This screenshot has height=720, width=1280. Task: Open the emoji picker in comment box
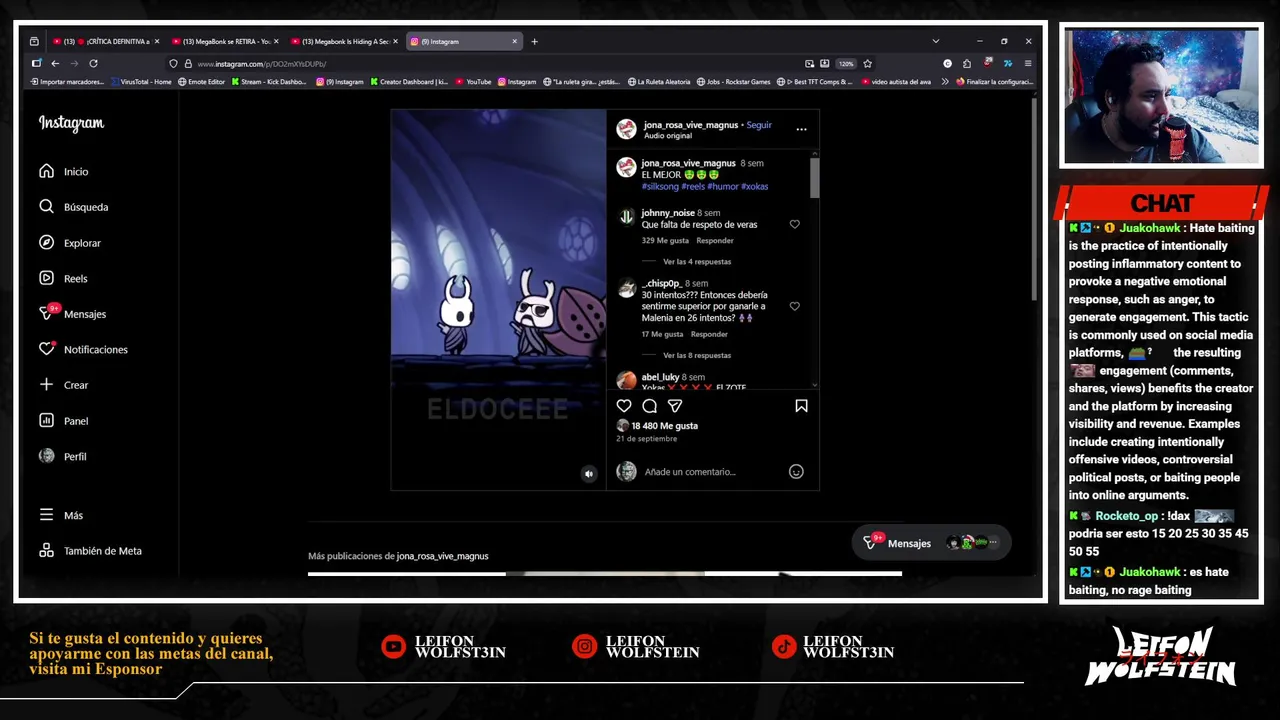click(796, 472)
